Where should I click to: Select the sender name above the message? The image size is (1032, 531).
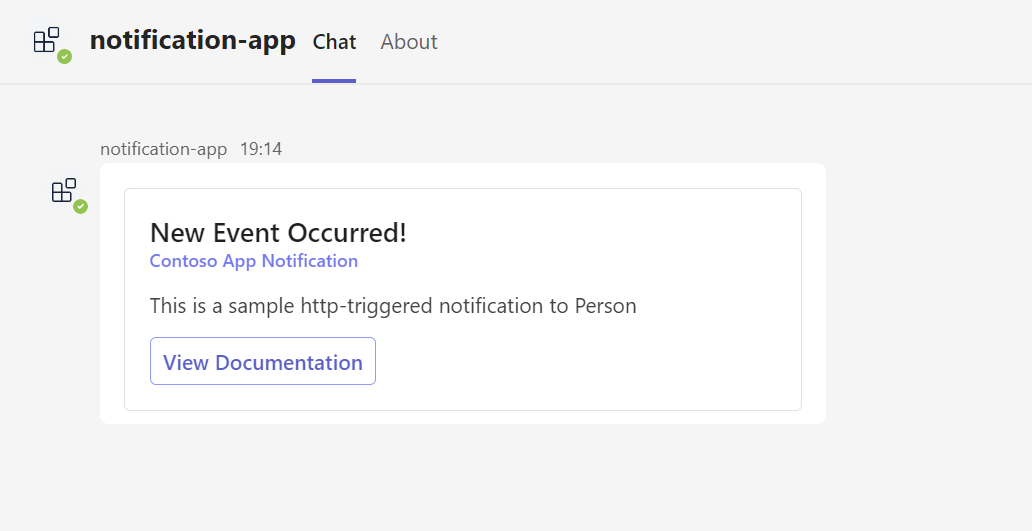(164, 149)
